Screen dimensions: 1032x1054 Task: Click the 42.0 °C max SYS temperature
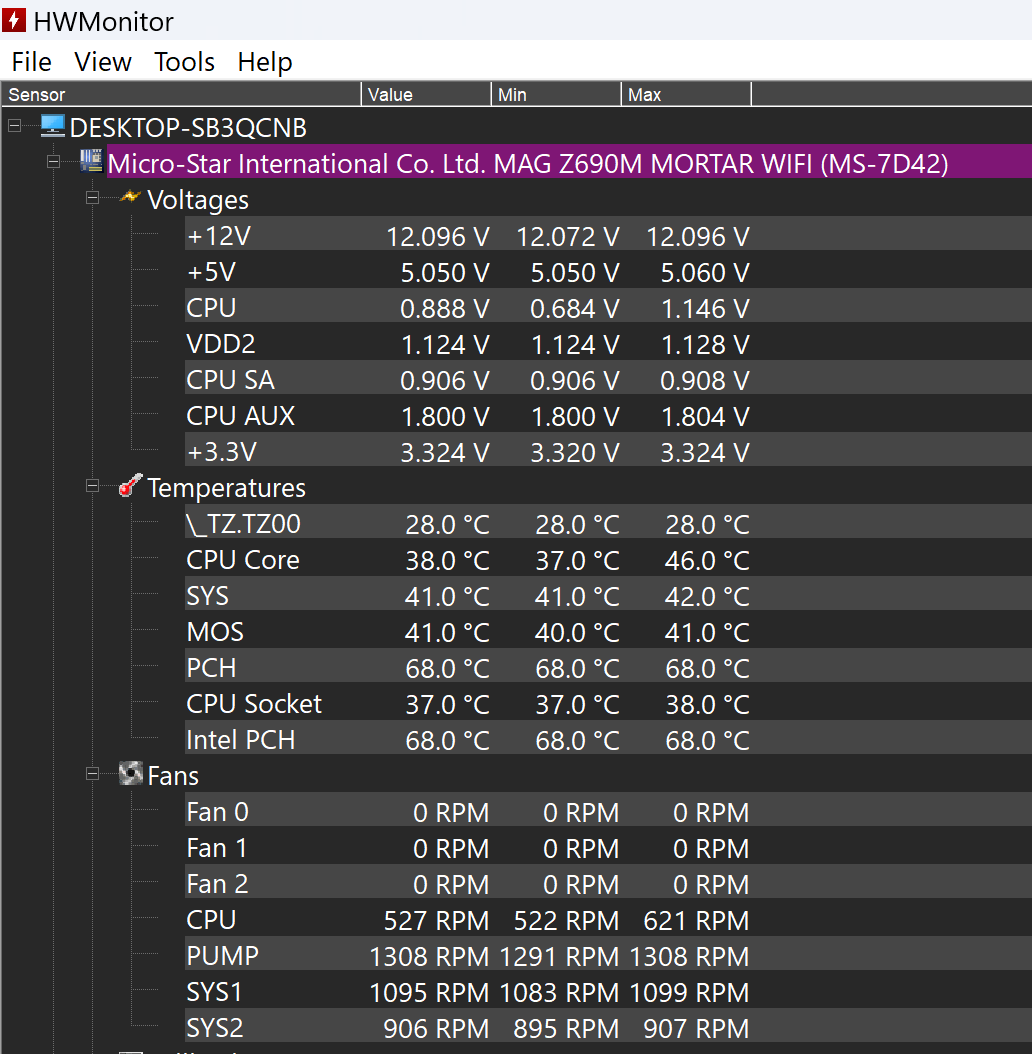[x=707, y=597]
